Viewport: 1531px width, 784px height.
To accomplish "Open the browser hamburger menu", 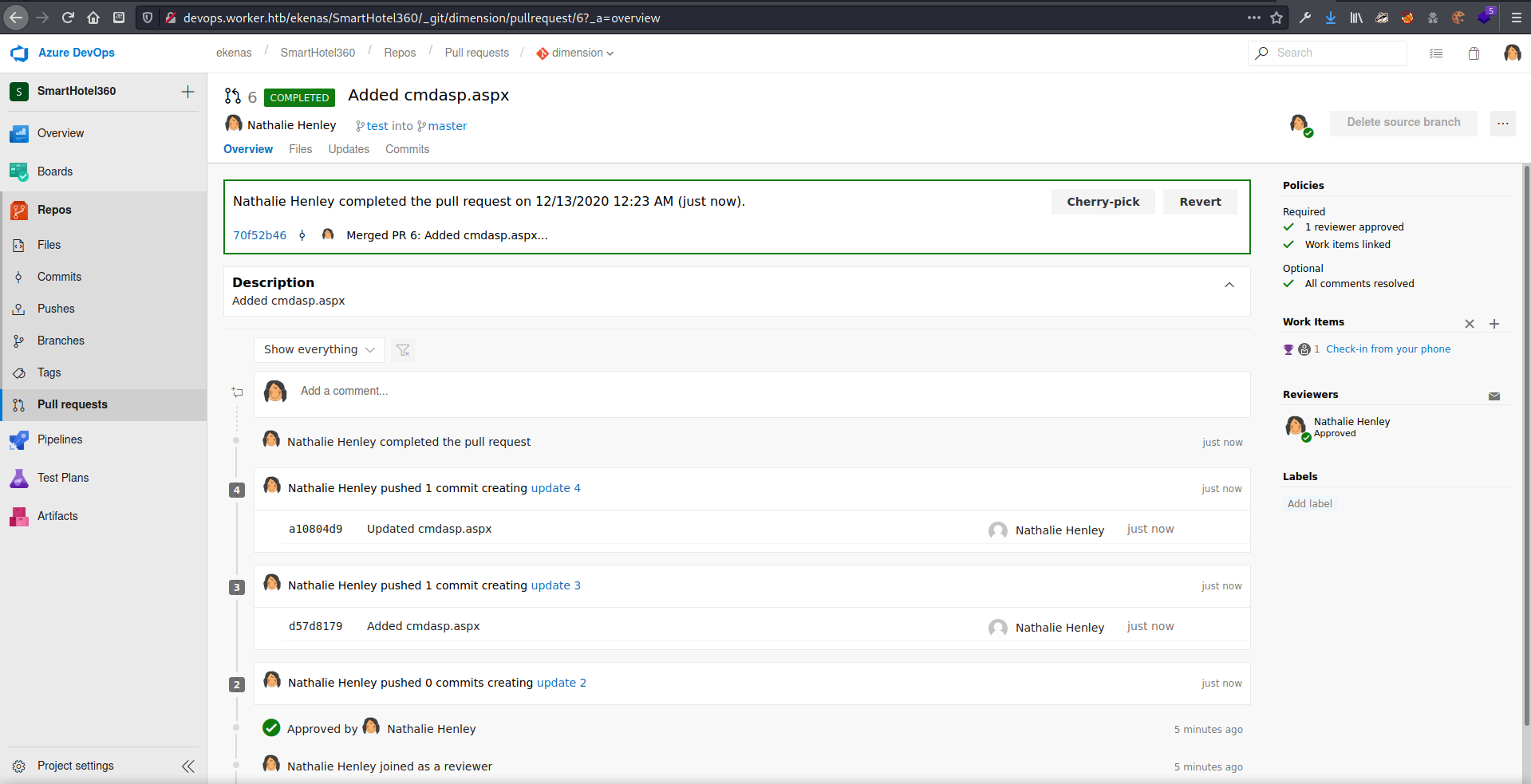I will (1517, 18).
